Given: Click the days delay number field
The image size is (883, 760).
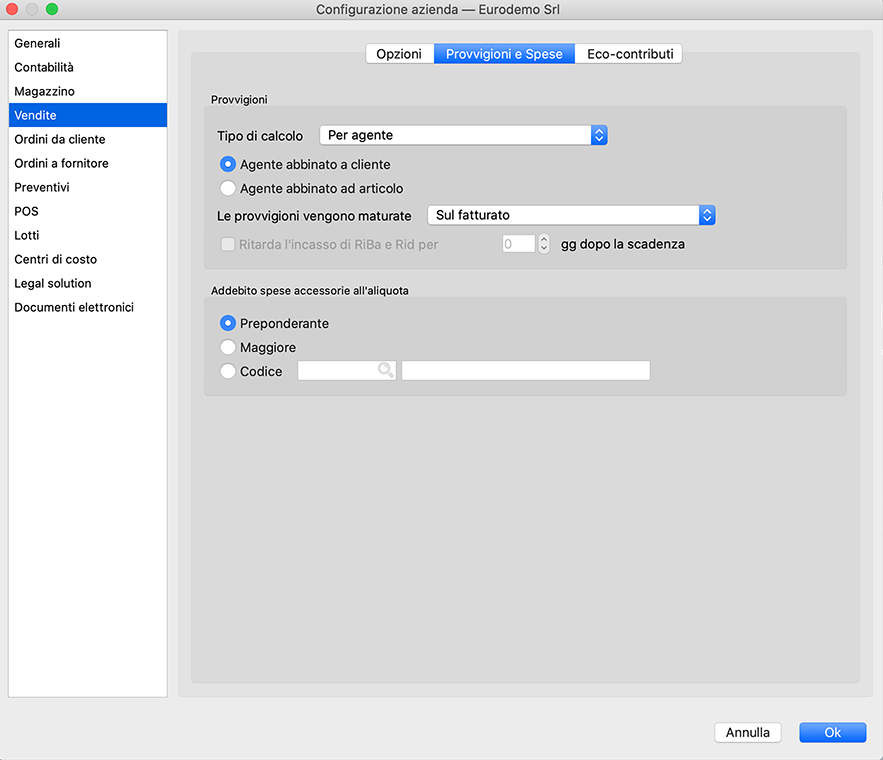Looking at the screenshot, I should click(518, 244).
